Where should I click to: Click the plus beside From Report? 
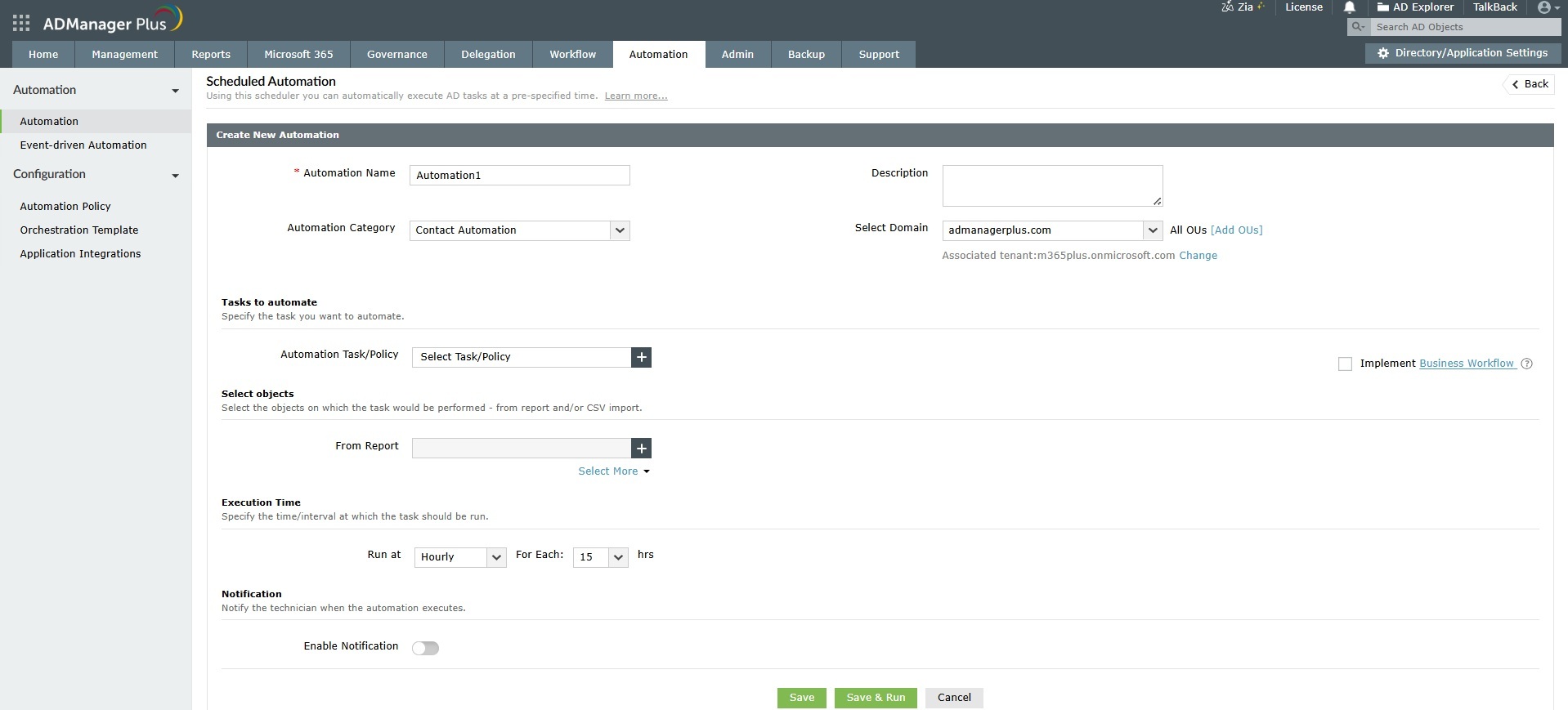point(642,448)
